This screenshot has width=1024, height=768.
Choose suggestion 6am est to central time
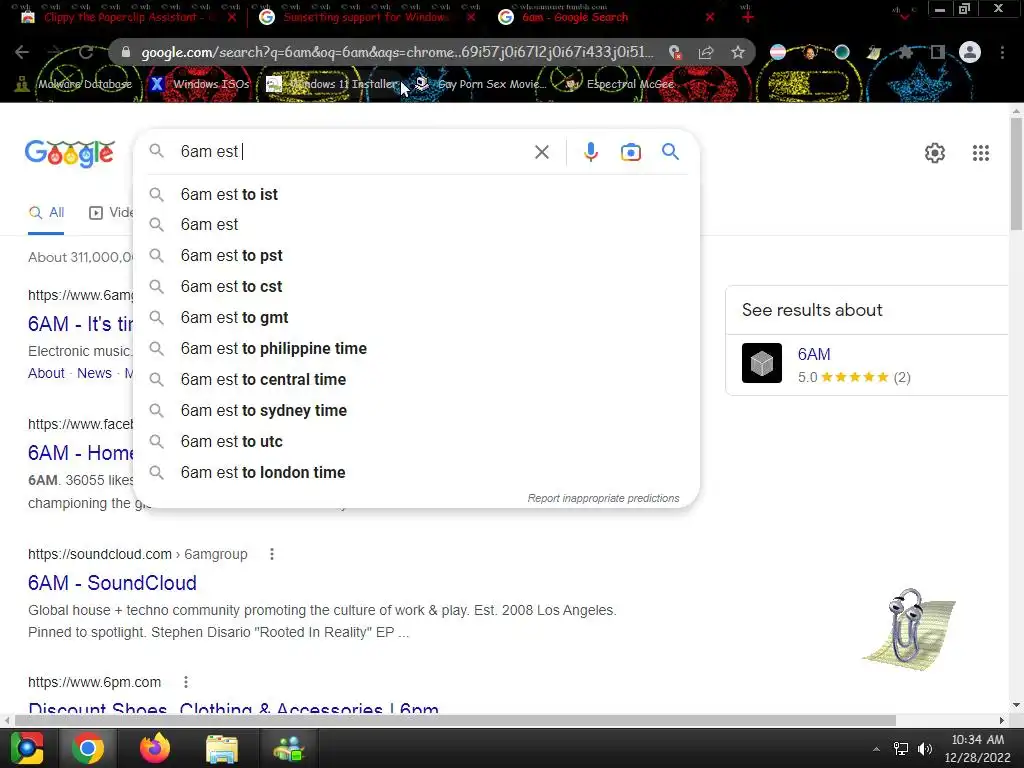(x=417, y=379)
